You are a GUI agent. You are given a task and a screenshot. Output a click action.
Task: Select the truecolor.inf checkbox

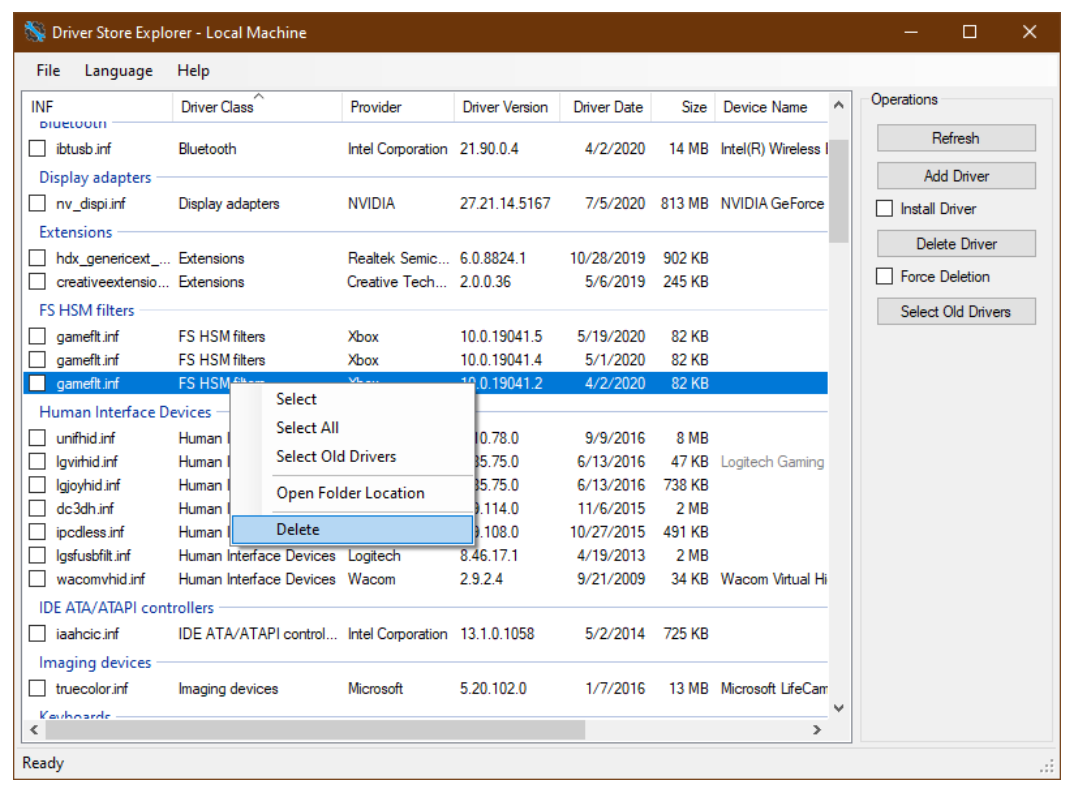(37, 688)
